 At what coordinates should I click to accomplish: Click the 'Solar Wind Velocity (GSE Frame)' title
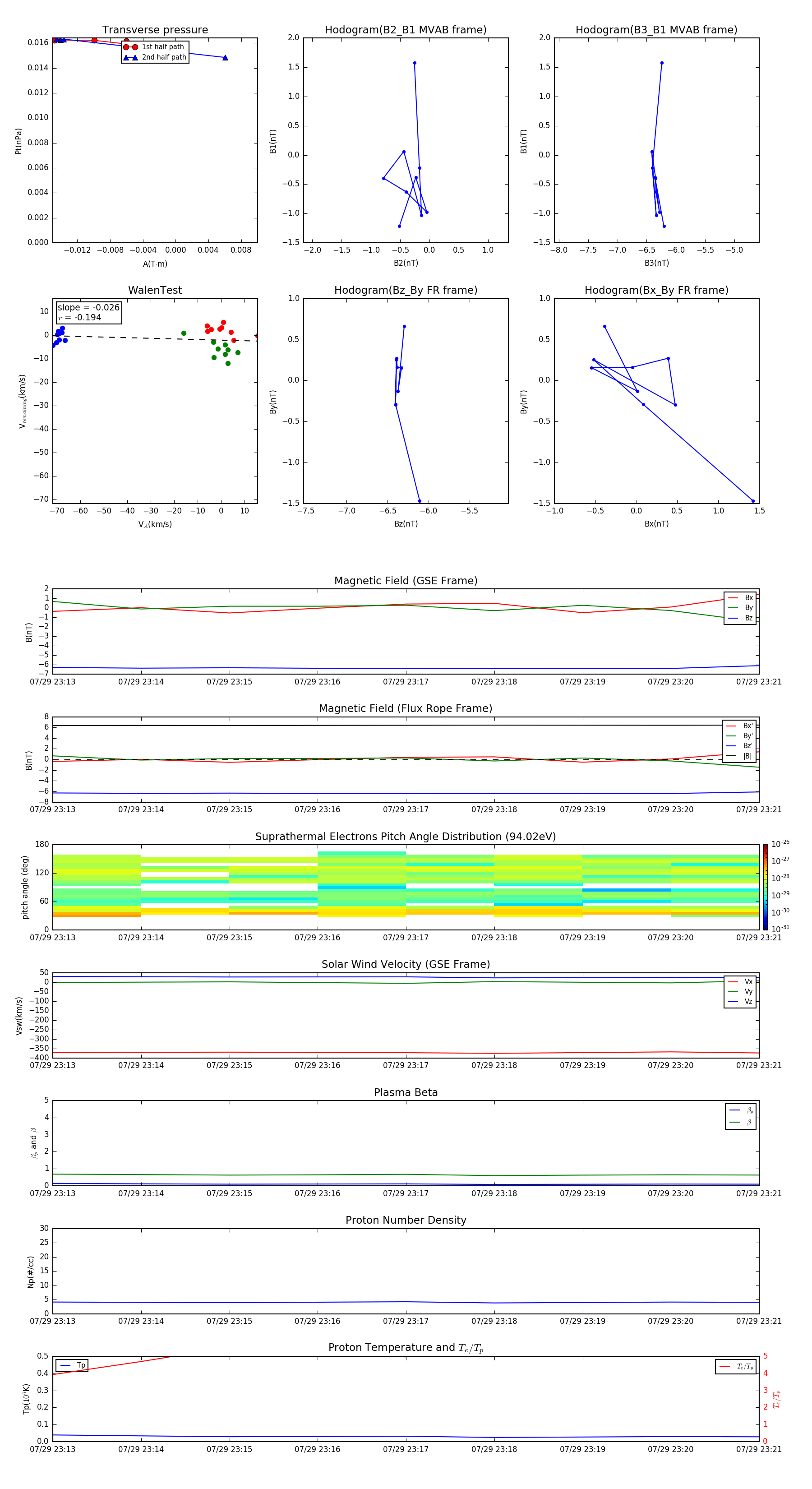tap(406, 964)
